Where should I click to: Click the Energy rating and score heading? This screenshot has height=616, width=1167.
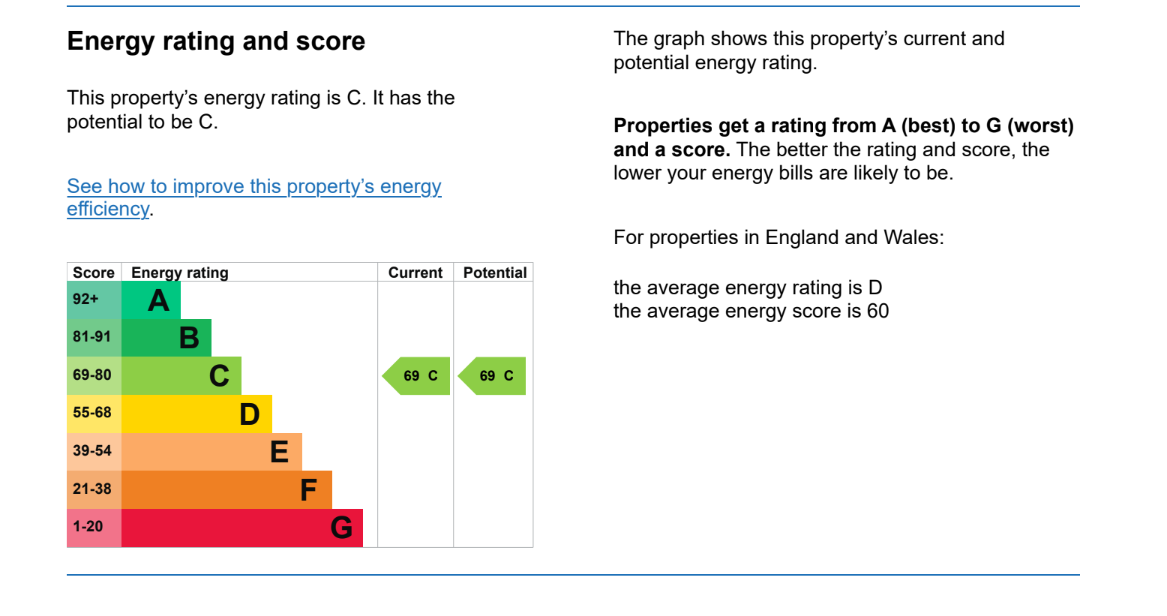(216, 41)
